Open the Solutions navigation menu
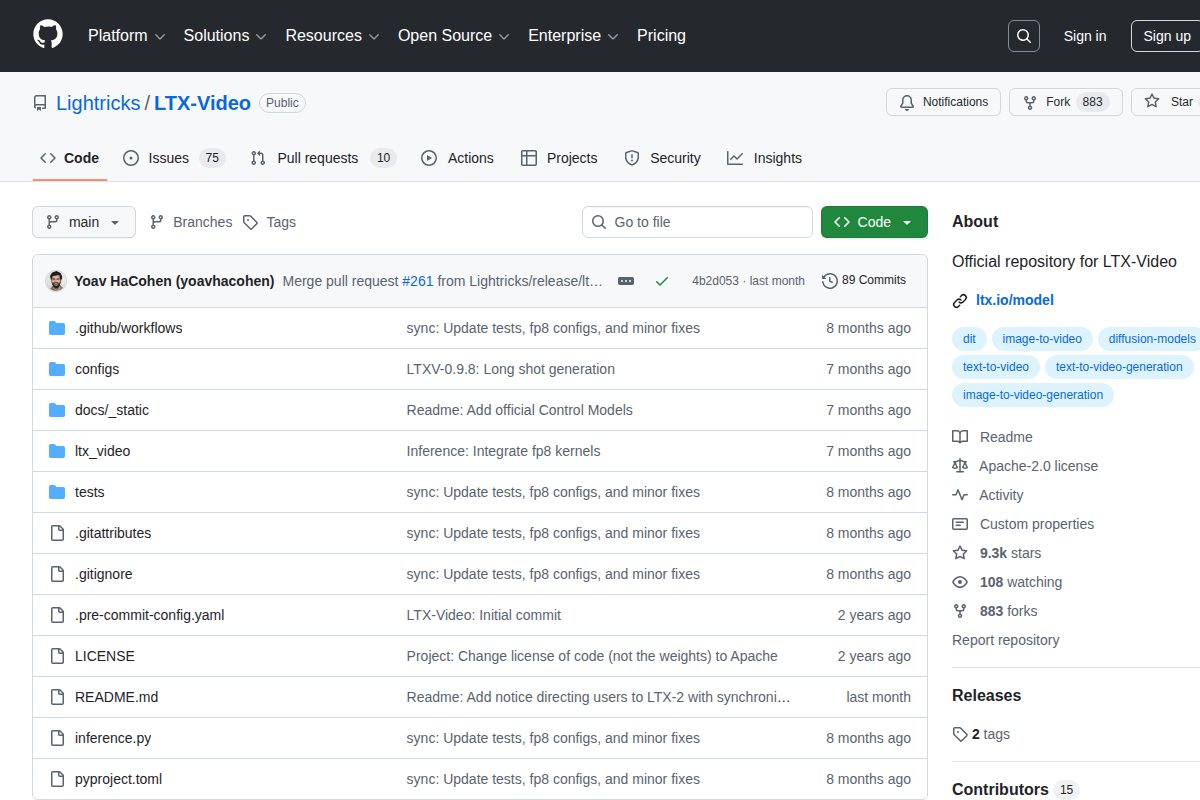1200x800 pixels. coord(225,36)
